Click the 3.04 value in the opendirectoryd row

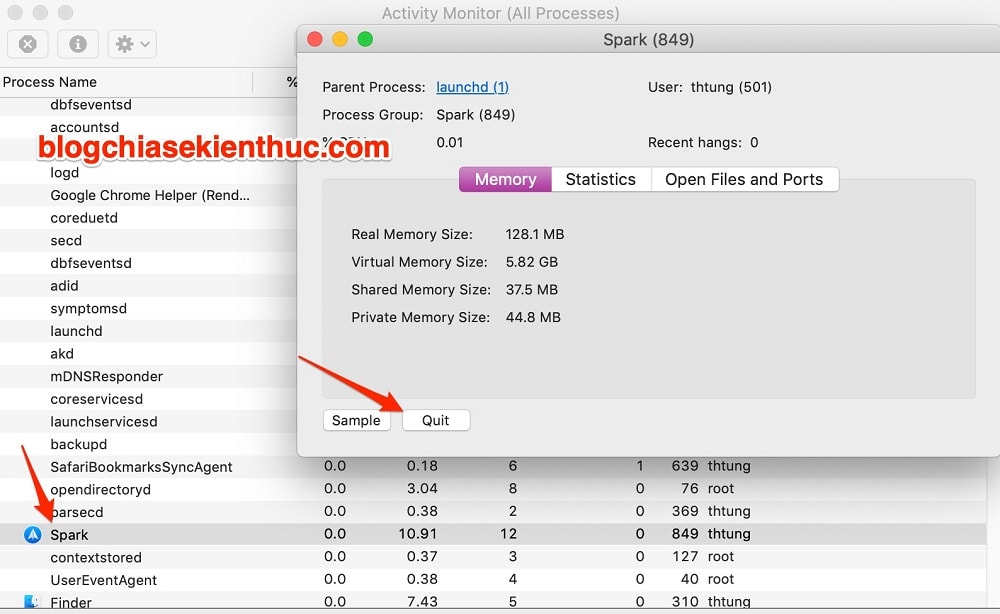pyautogui.click(x=422, y=488)
